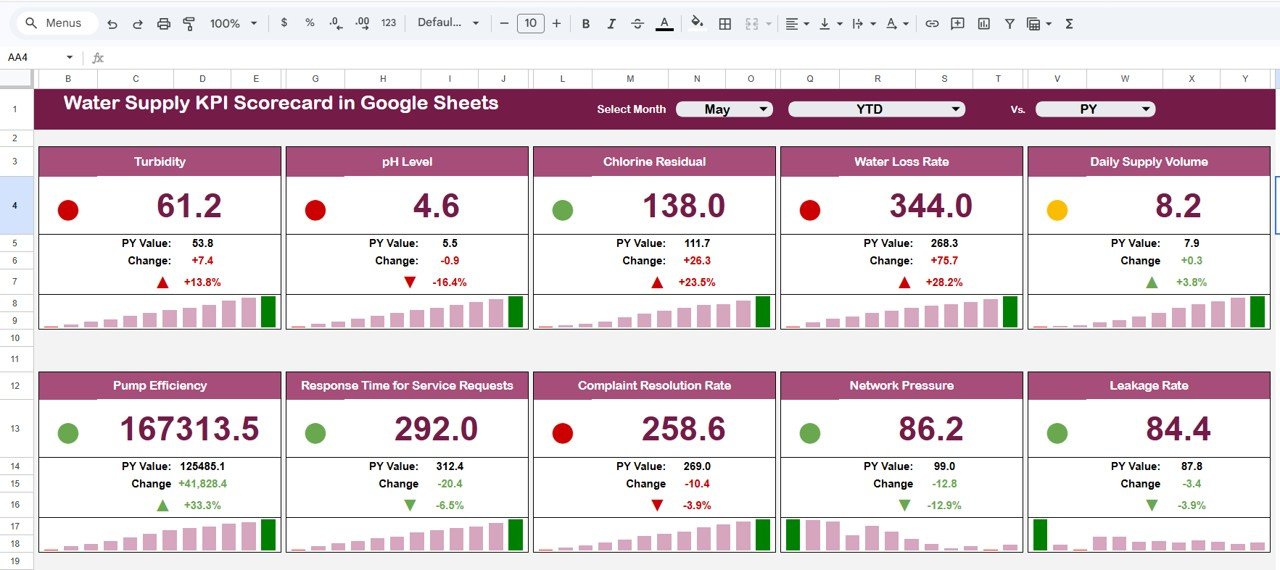1280x570 pixels.
Task: Click the Complaint Resolution Rate header
Action: [x=654, y=386]
